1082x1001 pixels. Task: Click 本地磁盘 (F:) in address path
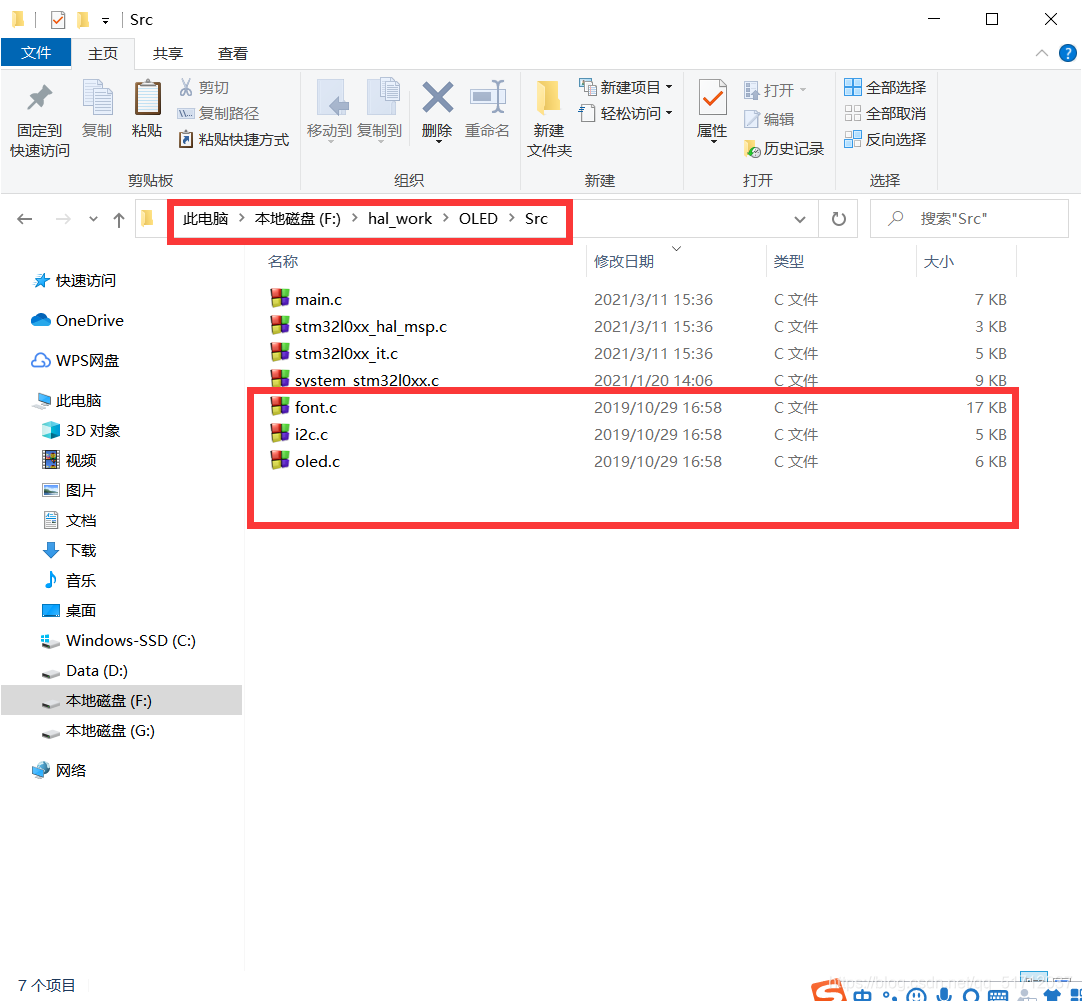point(297,219)
